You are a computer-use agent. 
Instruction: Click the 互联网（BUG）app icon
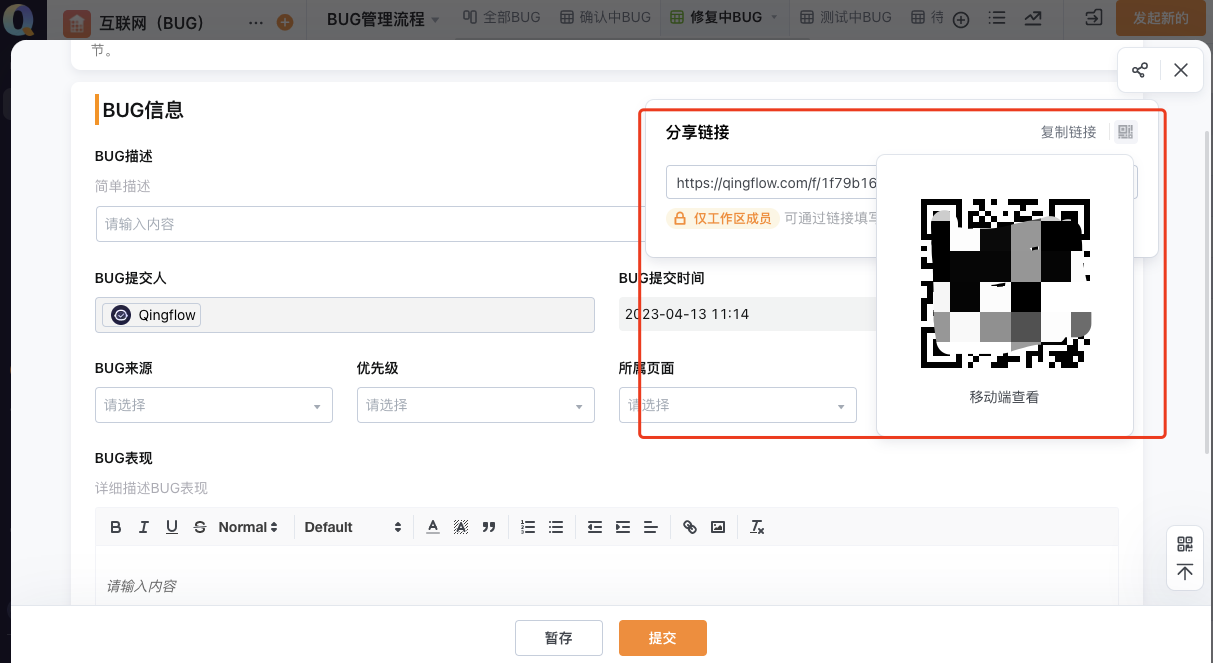click(76, 22)
